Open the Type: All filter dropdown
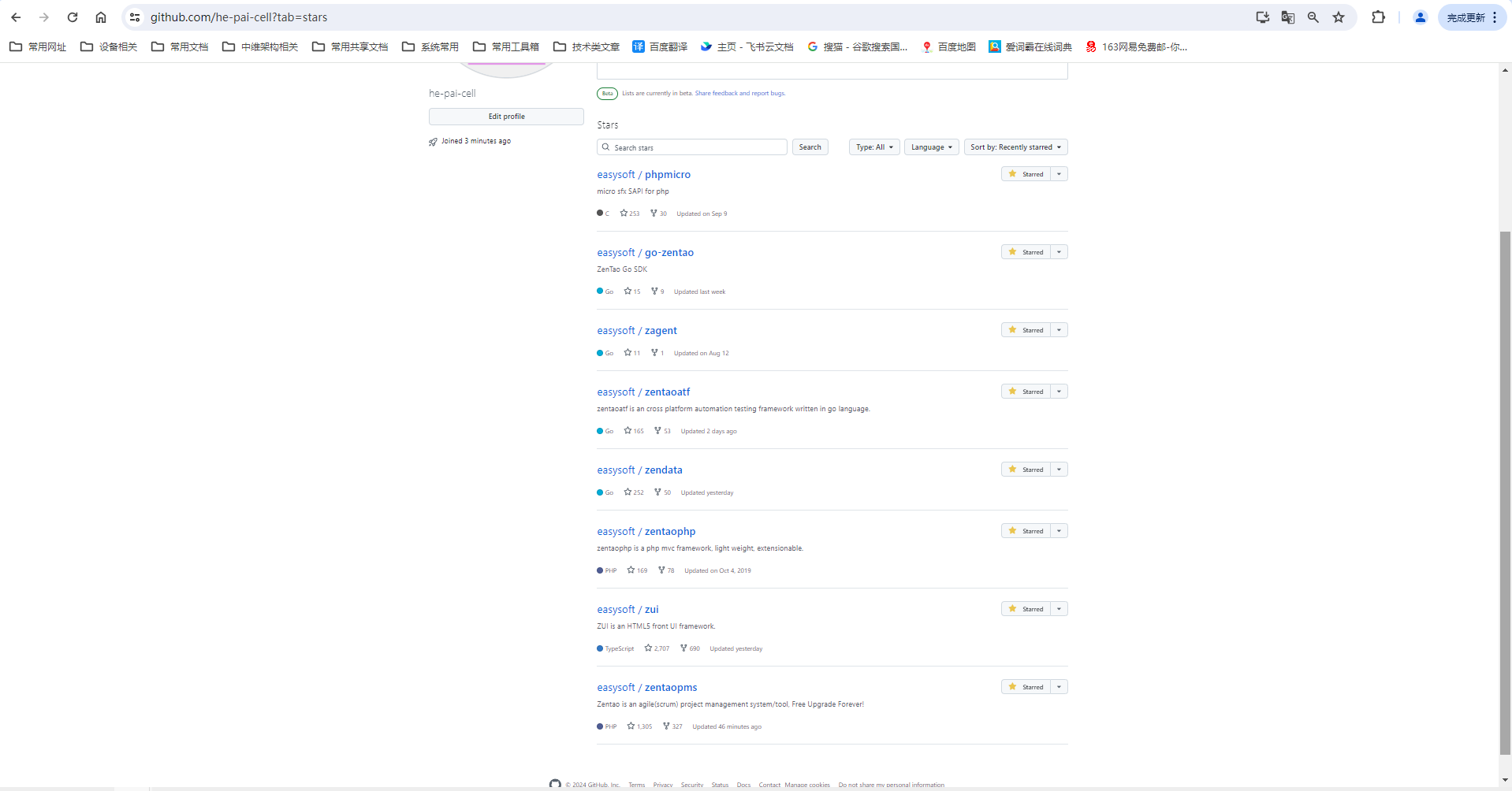Image resolution: width=1512 pixels, height=791 pixels. pyautogui.click(x=874, y=147)
